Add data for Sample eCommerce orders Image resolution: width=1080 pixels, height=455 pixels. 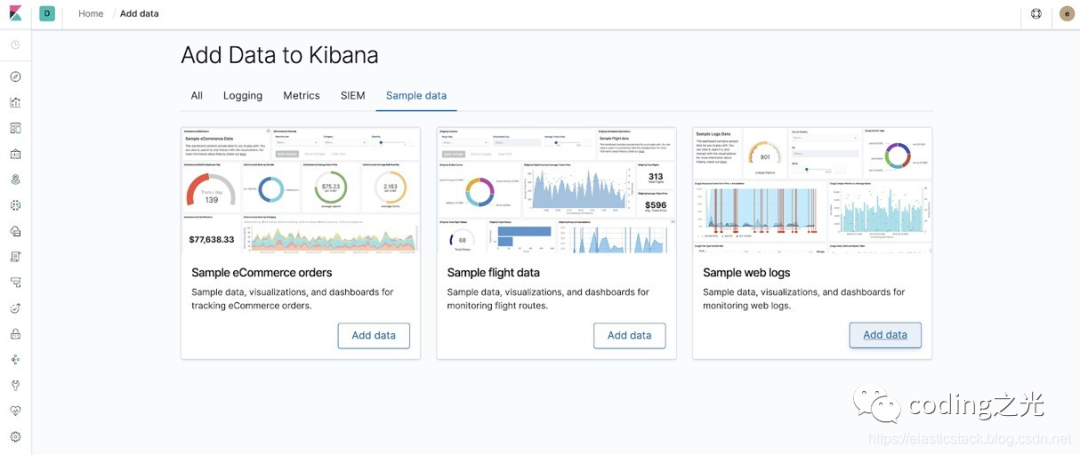coord(374,335)
